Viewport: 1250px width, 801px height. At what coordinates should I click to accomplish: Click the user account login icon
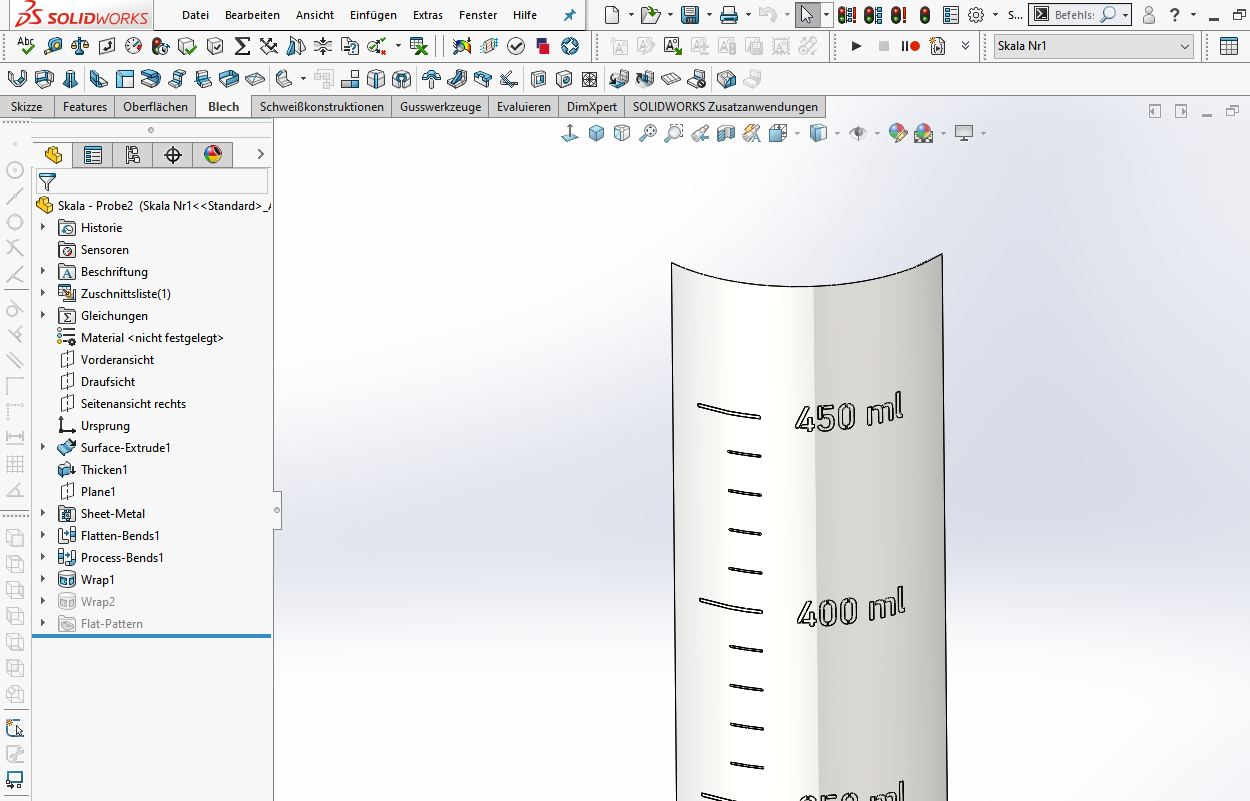[1148, 15]
